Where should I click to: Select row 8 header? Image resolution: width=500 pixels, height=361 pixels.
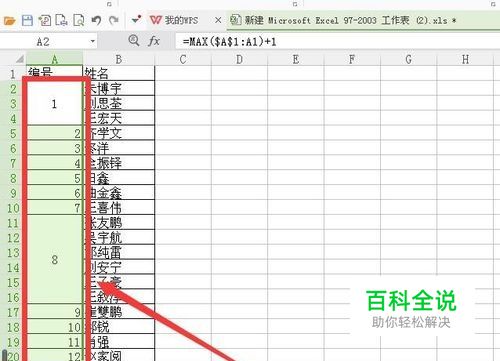coord(13,178)
